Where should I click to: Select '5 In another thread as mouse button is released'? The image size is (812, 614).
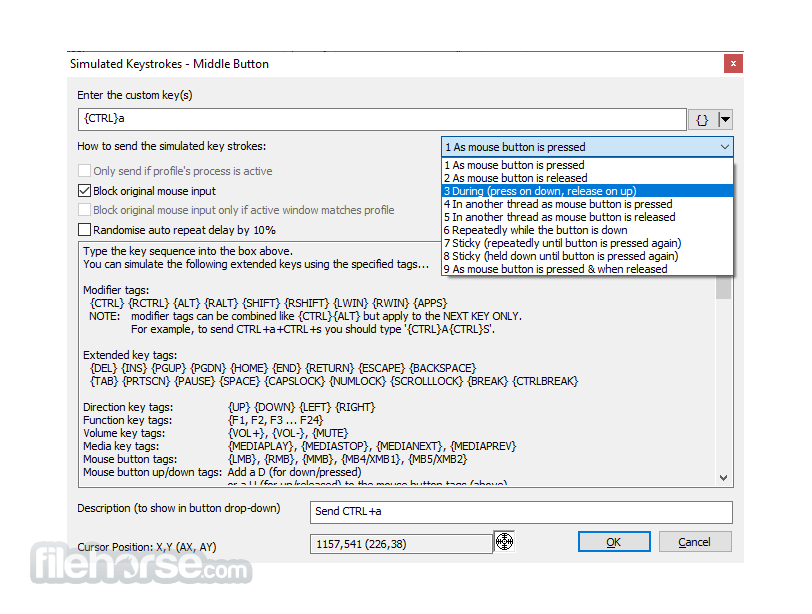pyautogui.click(x=547, y=217)
